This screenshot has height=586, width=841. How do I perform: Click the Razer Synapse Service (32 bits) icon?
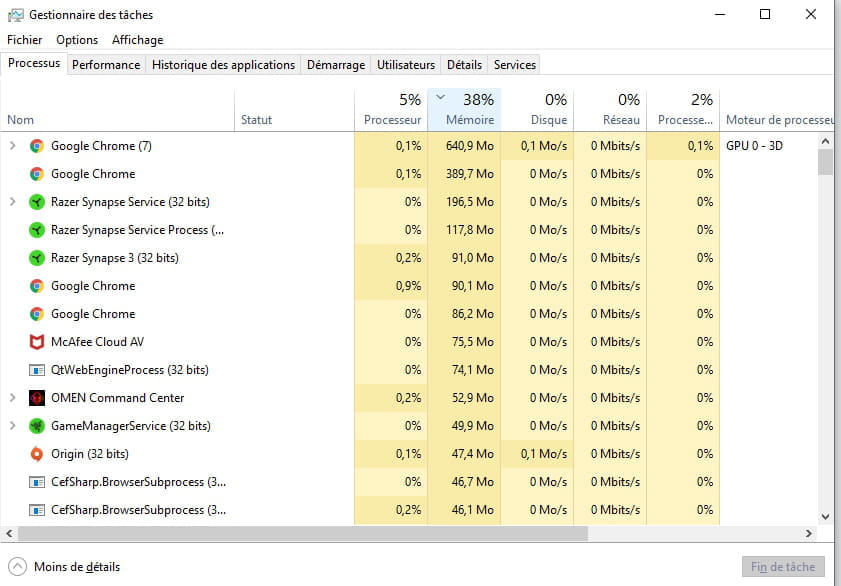click(x=36, y=202)
